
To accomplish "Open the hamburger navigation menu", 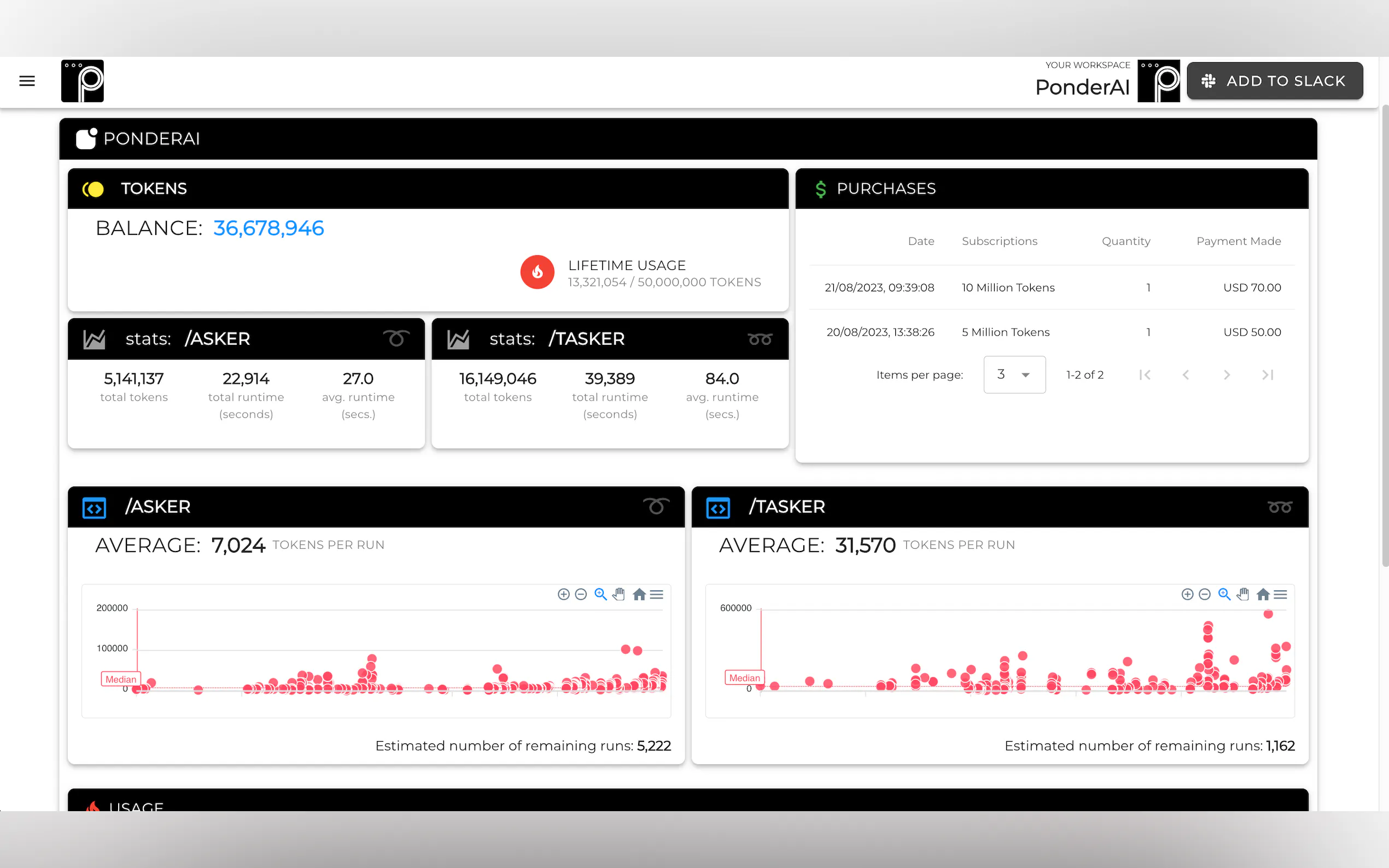I will (x=27, y=81).
